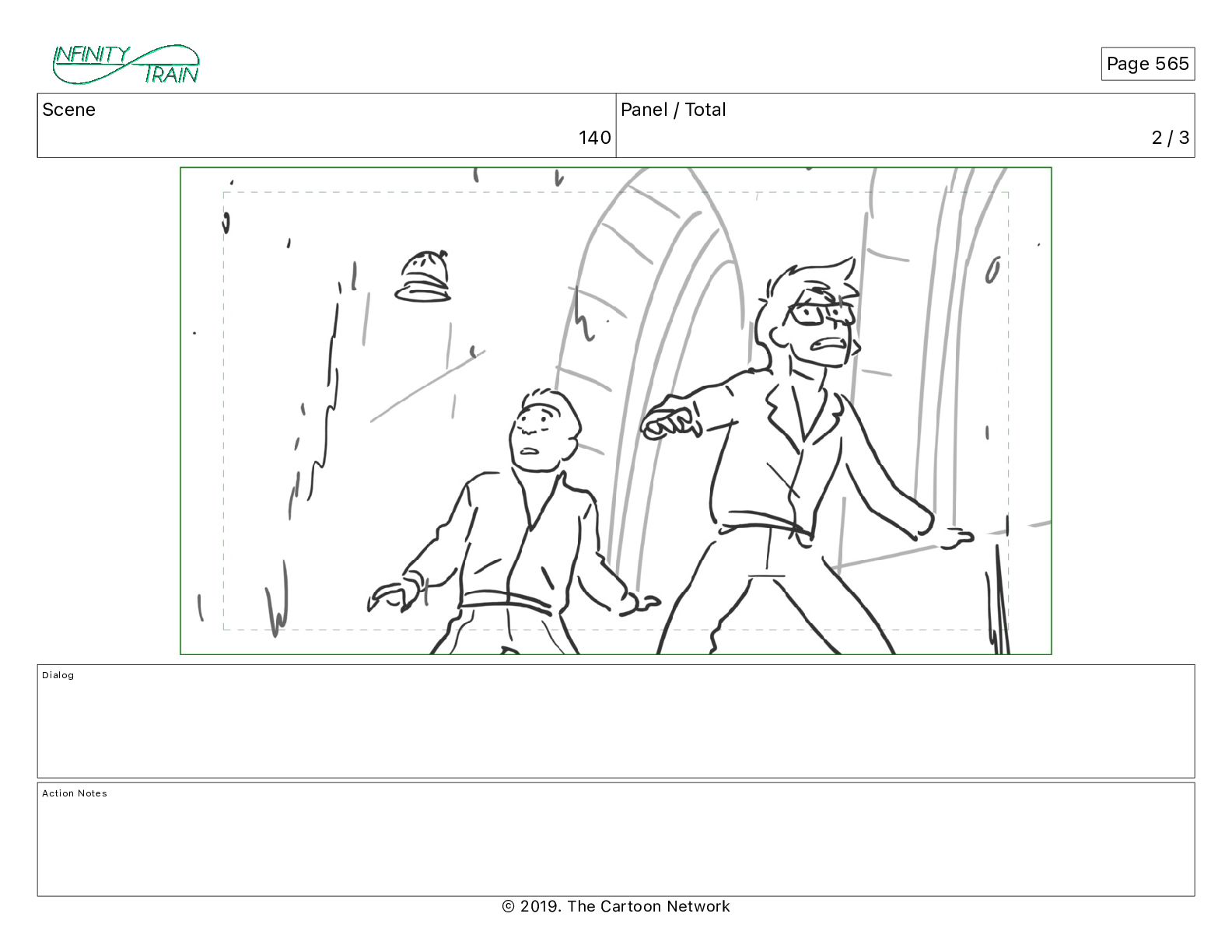The width and height of the screenshot is (1232, 952).
Task: Click inside the Action Notes box
Action: pyautogui.click(x=616, y=839)
